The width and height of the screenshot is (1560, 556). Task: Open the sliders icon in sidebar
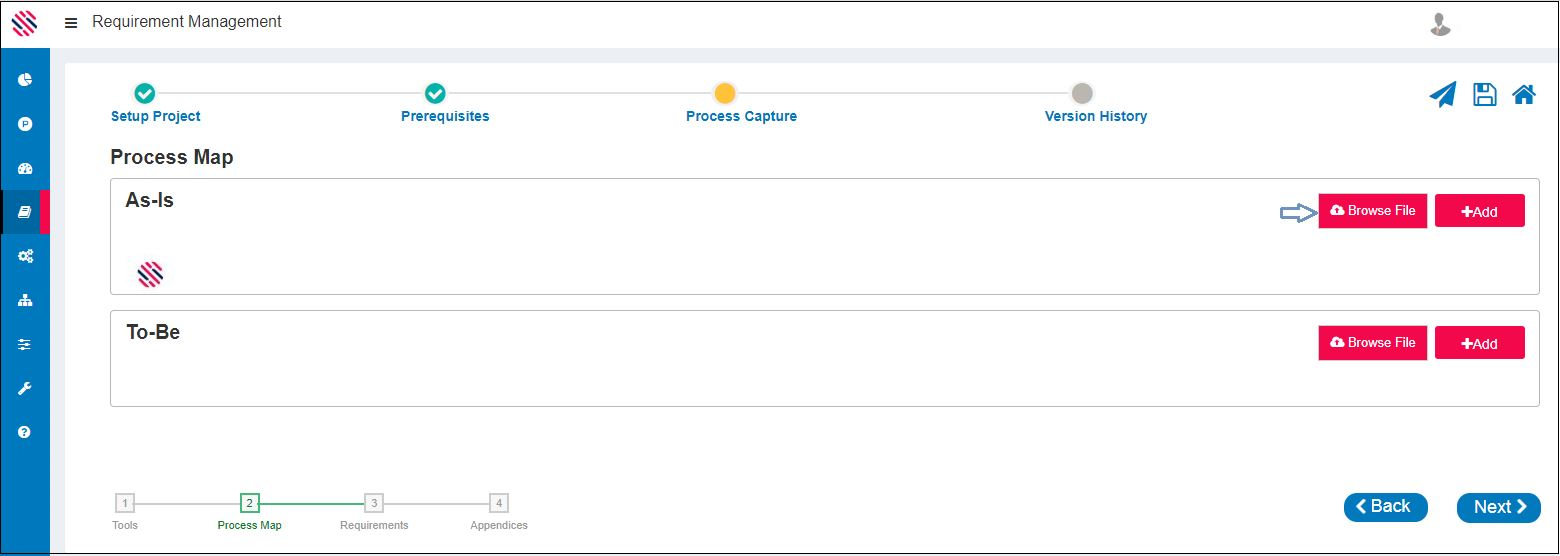point(25,344)
